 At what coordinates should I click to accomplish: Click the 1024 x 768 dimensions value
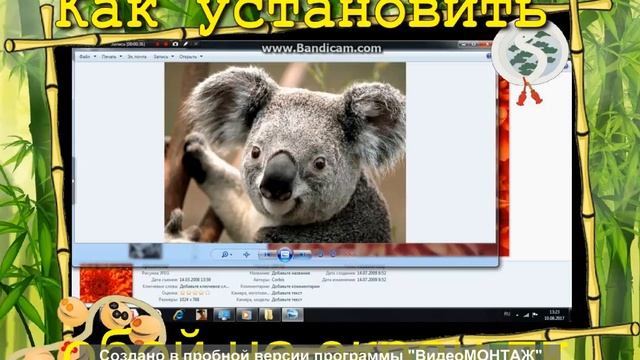point(189,300)
